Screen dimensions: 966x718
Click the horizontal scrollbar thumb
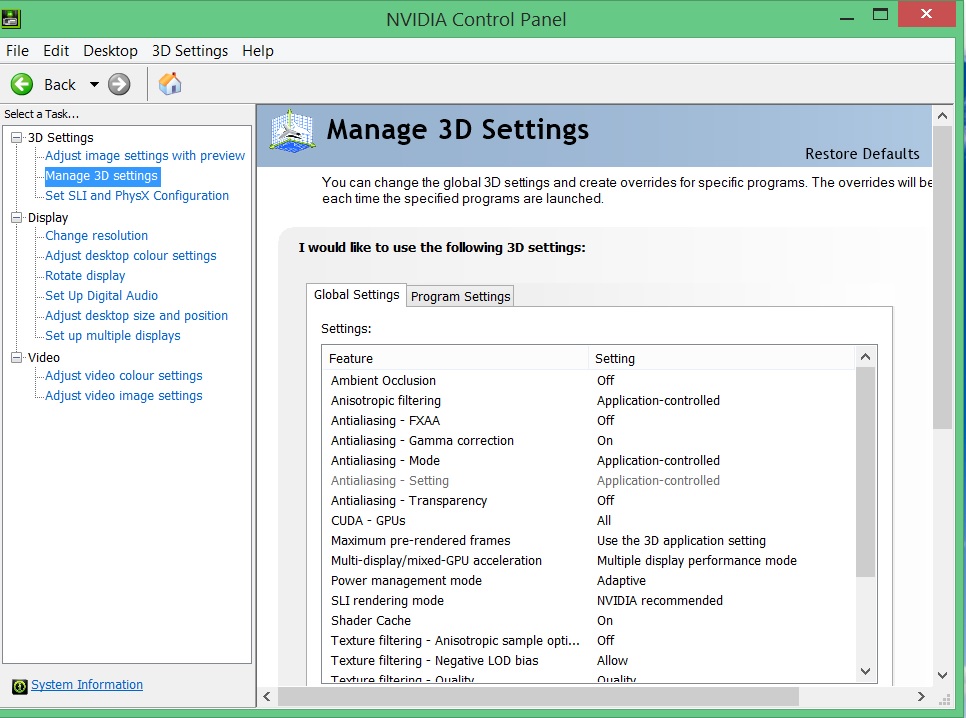538,696
